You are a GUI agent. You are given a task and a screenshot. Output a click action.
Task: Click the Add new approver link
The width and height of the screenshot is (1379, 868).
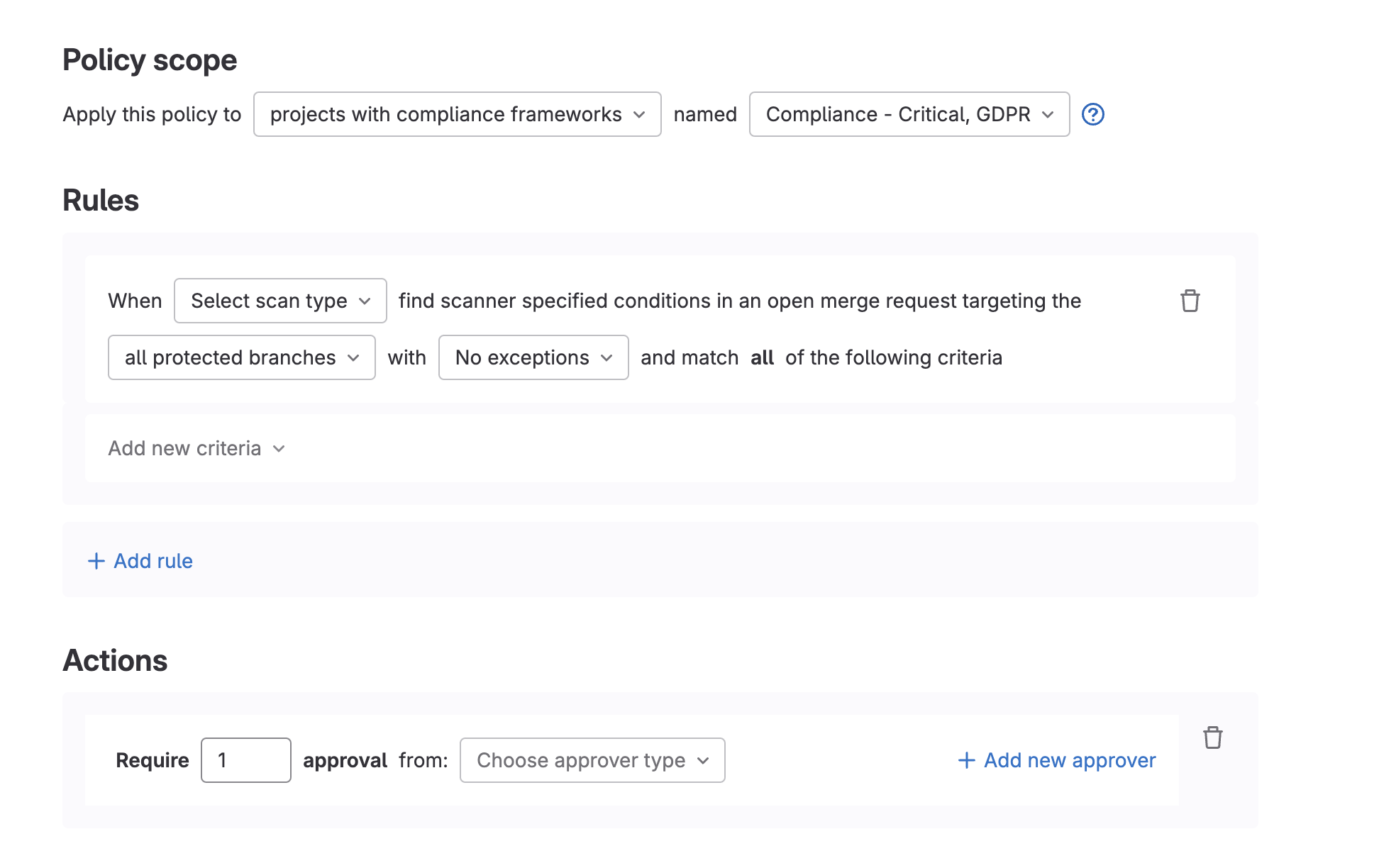pyautogui.click(x=1057, y=759)
